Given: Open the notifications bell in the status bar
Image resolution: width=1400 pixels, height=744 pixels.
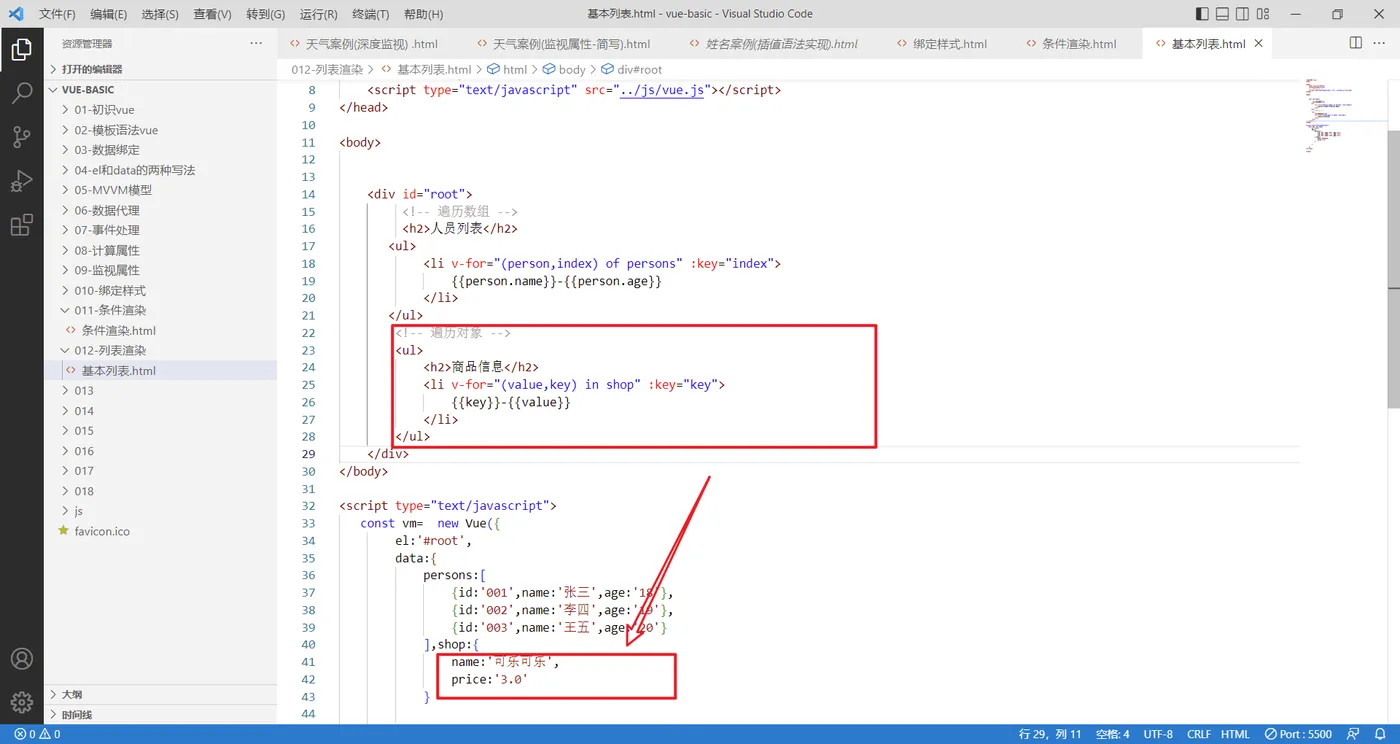Looking at the screenshot, I should click(1378, 734).
